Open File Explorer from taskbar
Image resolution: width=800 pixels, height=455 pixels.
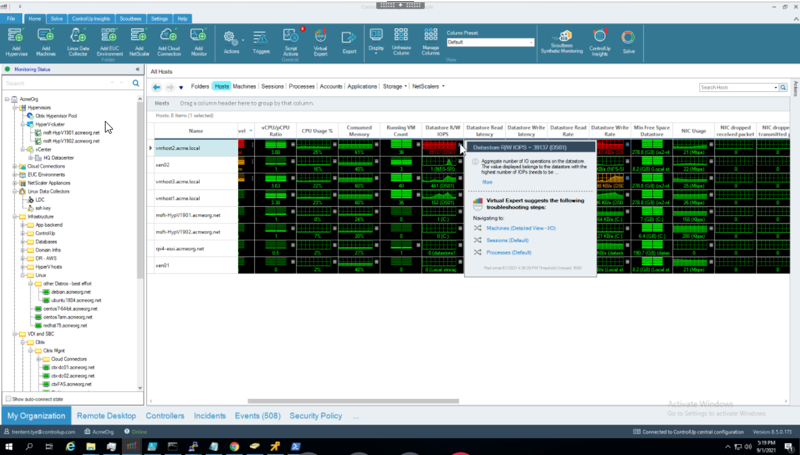(91, 446)
